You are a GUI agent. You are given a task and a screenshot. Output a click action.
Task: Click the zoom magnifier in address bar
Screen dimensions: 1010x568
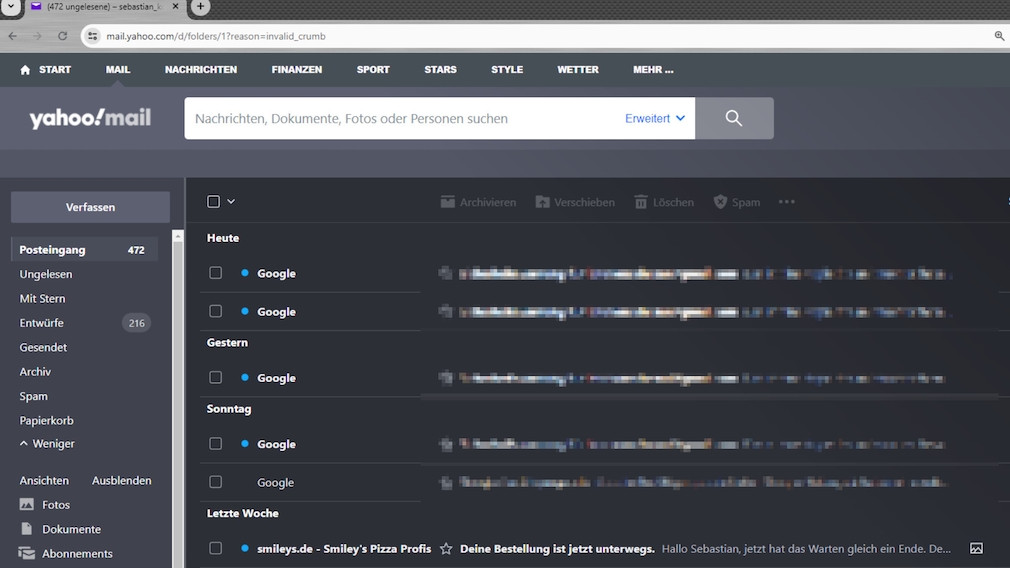999,36
